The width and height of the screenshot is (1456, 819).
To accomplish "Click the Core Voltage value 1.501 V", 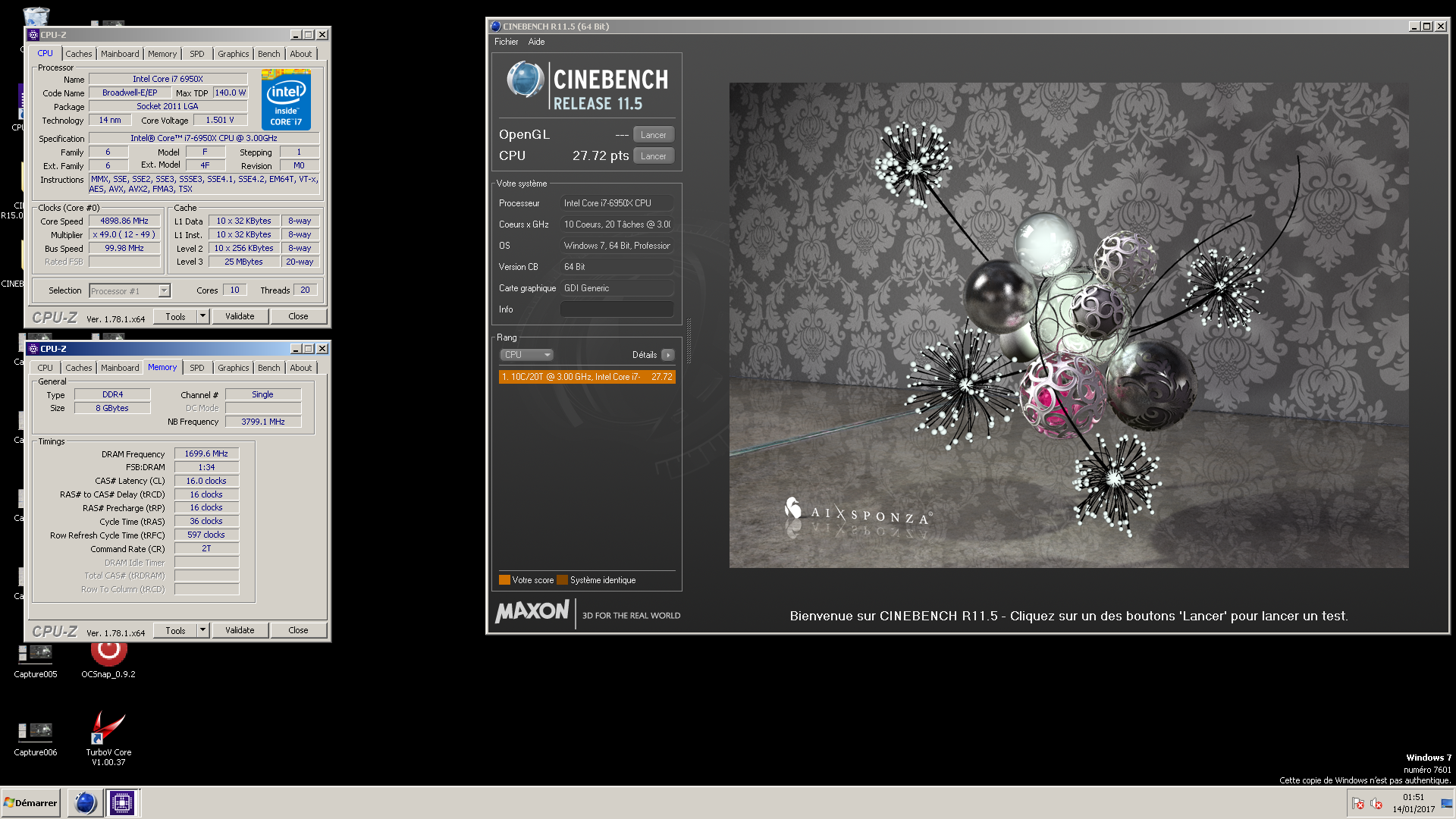I will pos(220,120).
